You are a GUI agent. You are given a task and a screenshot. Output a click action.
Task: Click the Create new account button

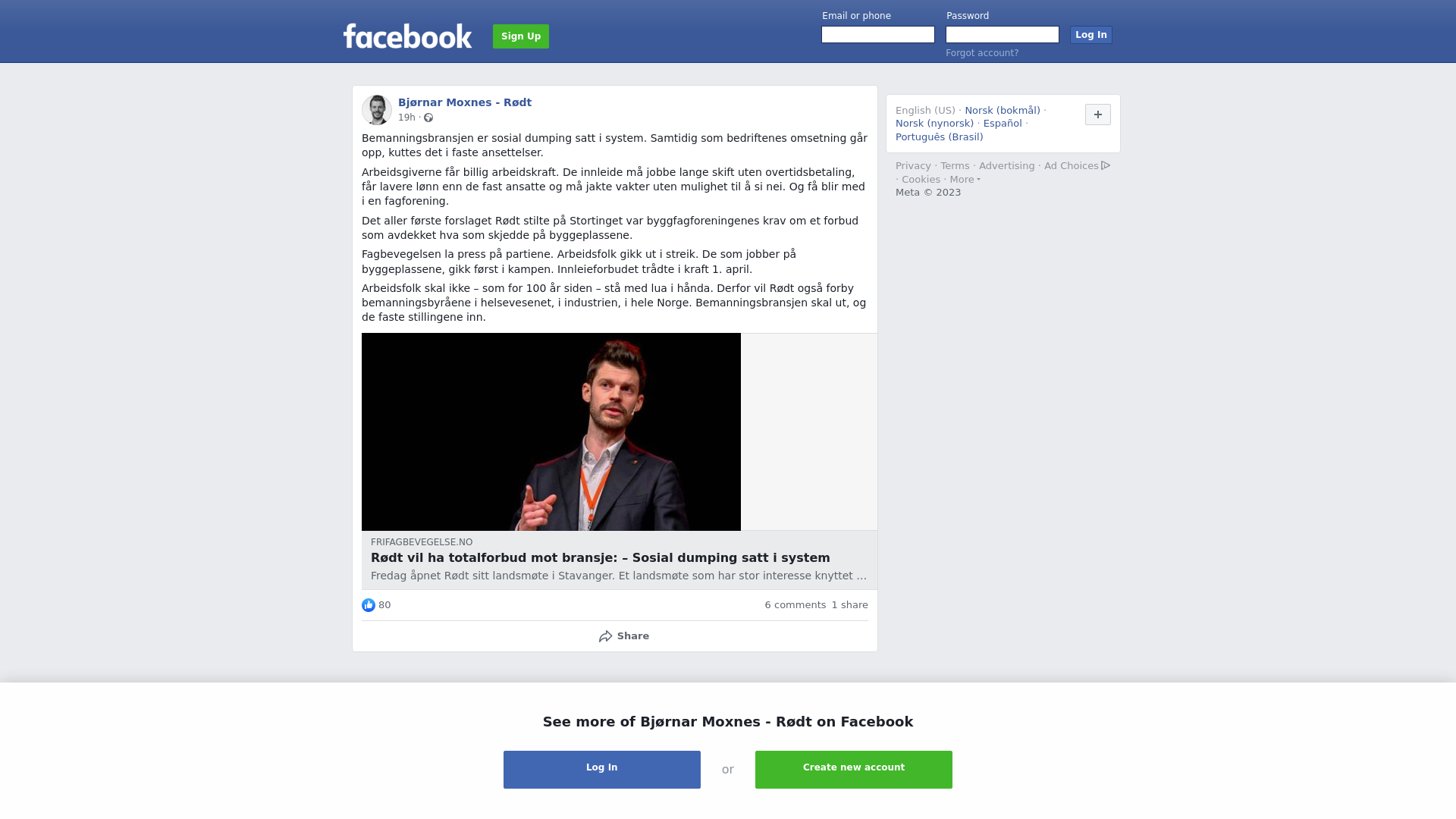pos(854,770)
